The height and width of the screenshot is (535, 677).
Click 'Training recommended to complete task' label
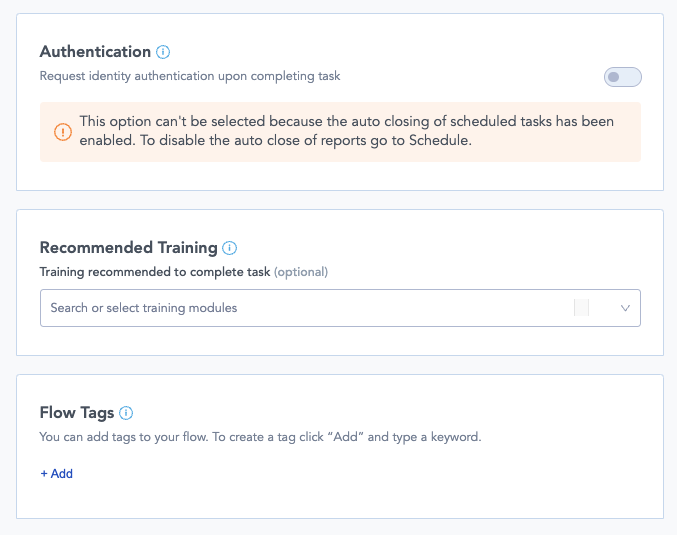click(x=155, y=272)
